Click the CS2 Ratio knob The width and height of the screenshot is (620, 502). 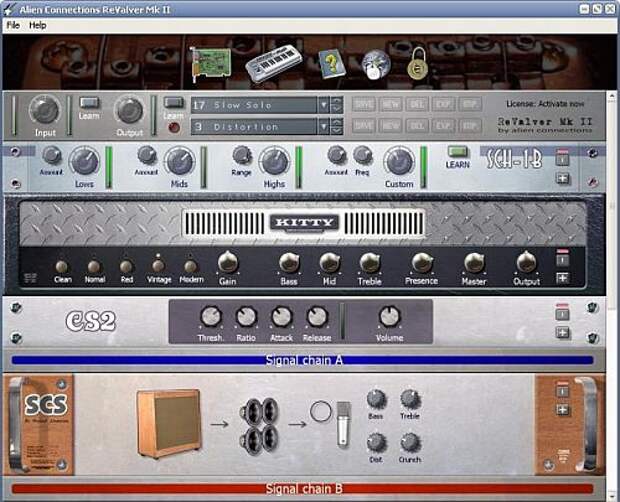246,317
